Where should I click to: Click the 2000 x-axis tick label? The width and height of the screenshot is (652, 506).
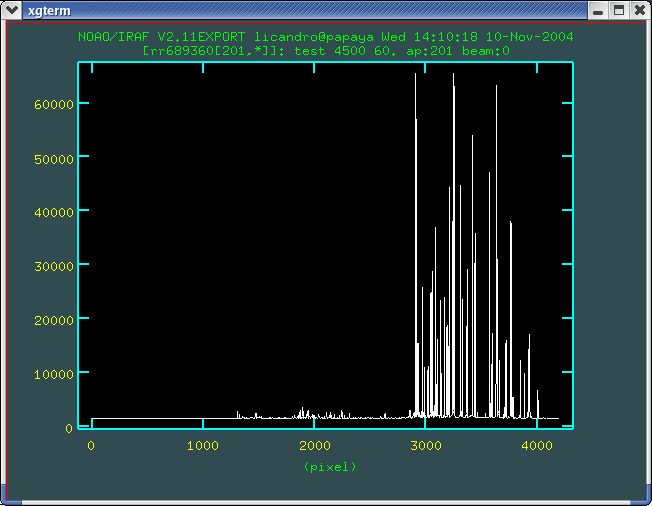coord(314,446)
